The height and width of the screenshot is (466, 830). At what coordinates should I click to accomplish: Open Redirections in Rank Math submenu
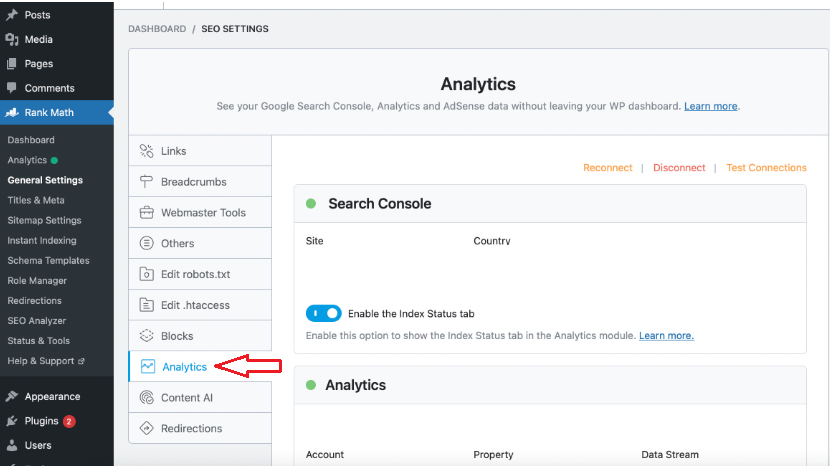[x=34, y=301]
